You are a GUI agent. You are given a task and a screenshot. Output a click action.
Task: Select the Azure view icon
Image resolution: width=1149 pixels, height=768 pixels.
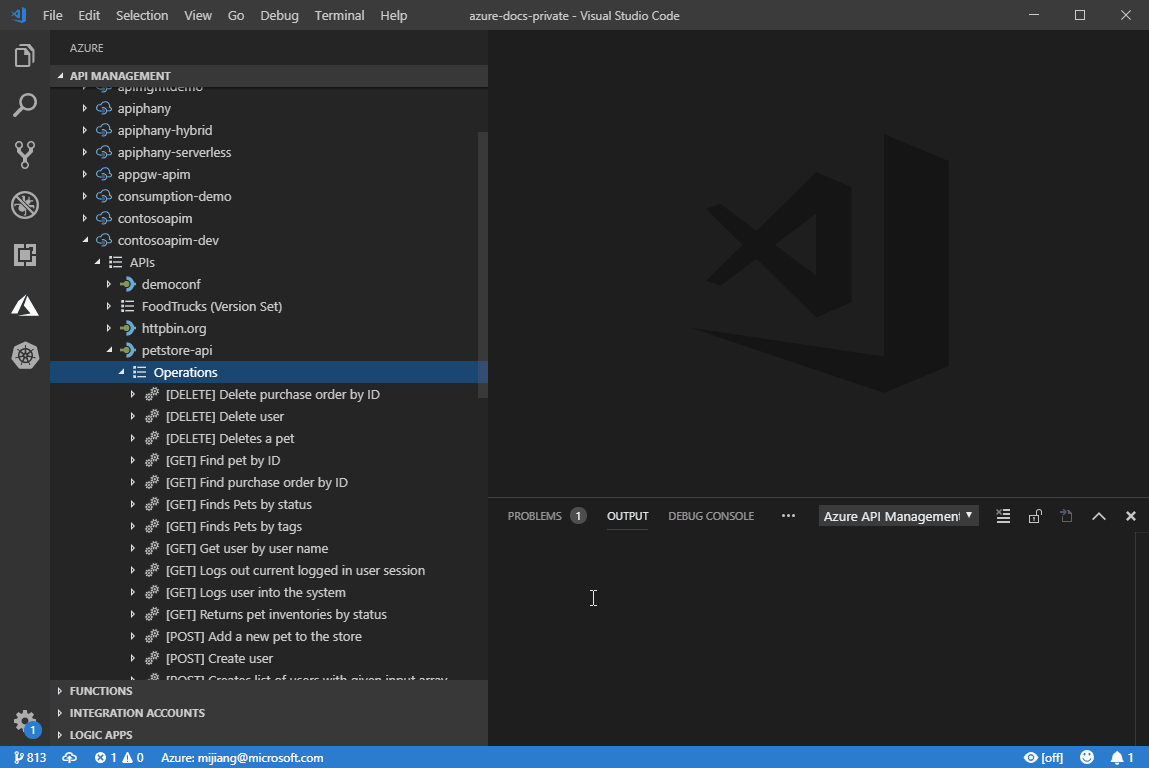coord(25,306)
